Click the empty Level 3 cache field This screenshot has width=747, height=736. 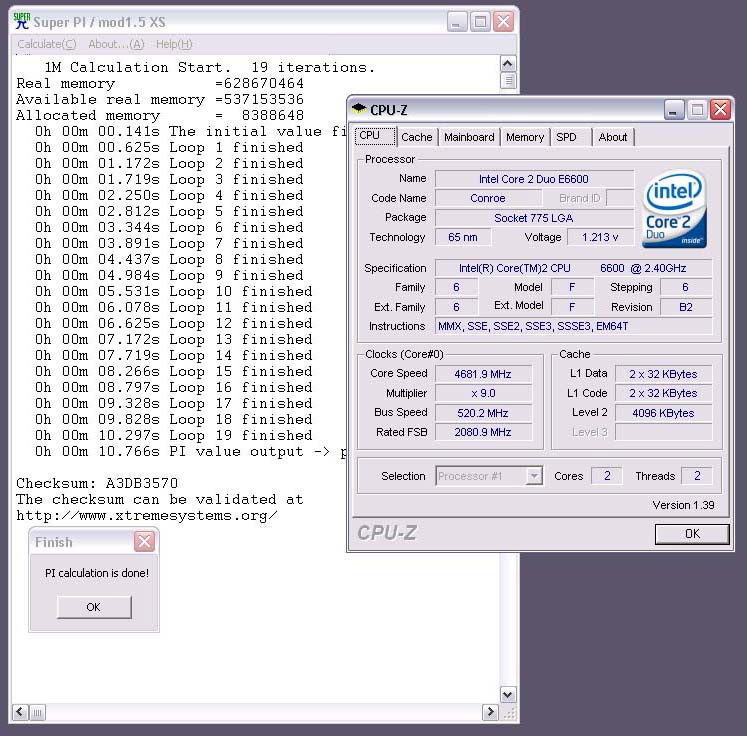pos(664,432)
